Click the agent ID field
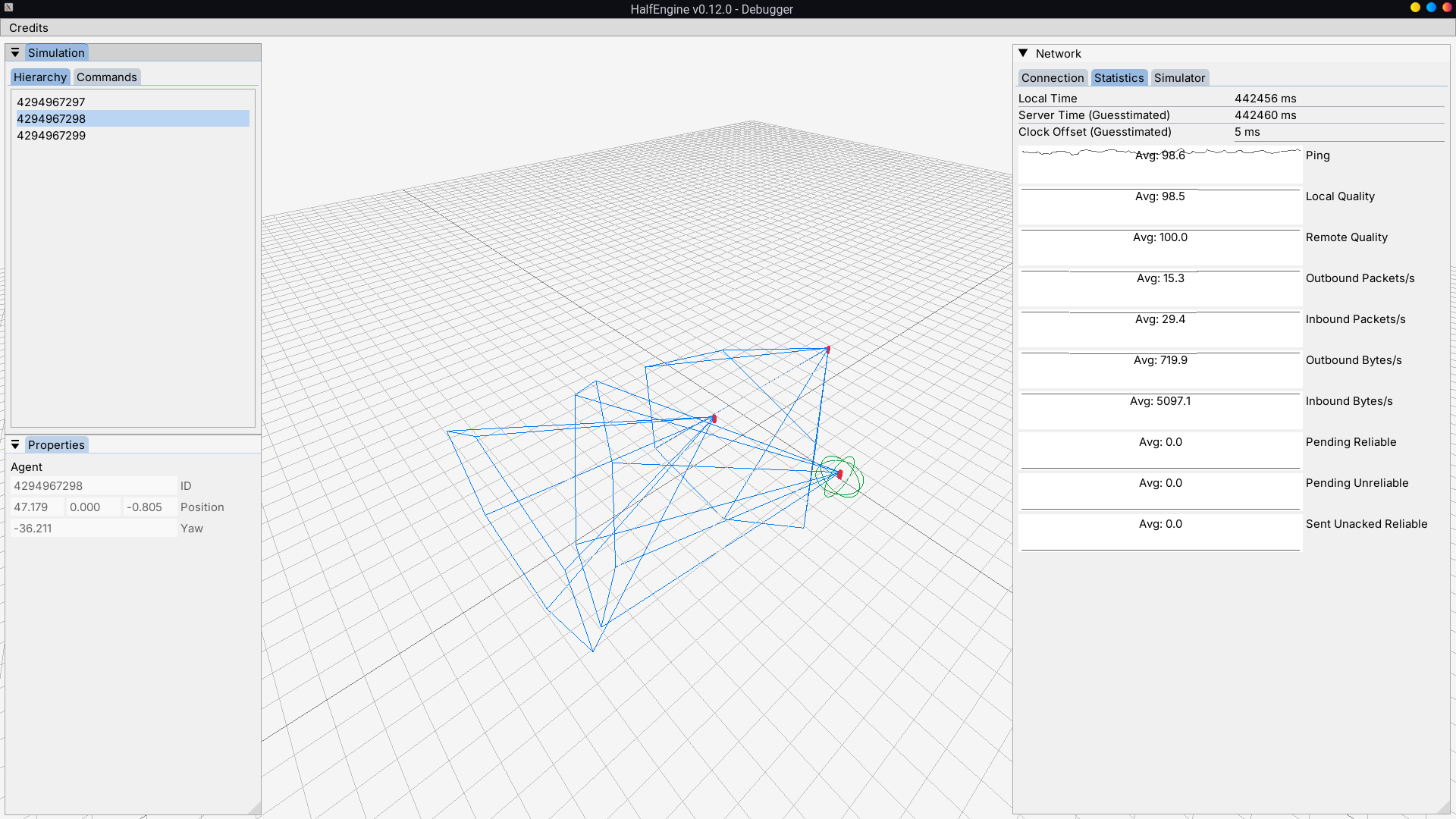Viewport: 1456px width, 819px height. tap(94, 486)
